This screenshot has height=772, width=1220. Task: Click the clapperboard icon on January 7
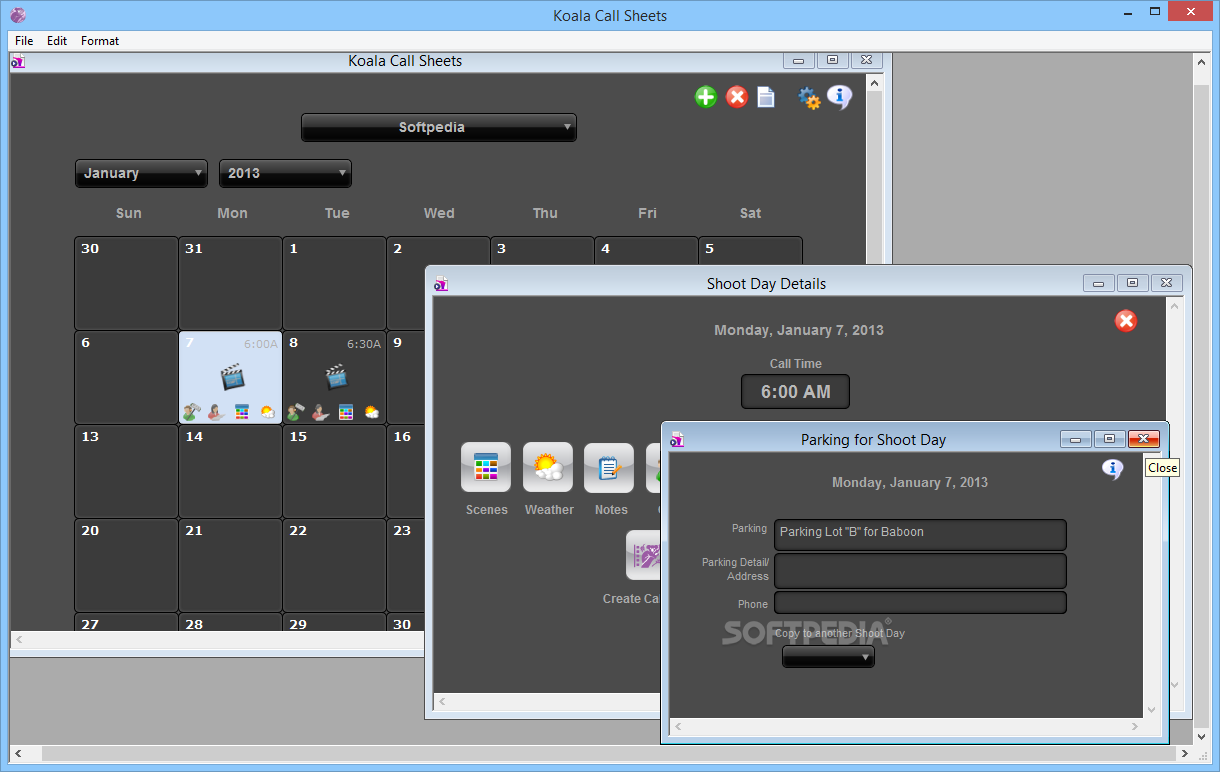coord(232,377)
